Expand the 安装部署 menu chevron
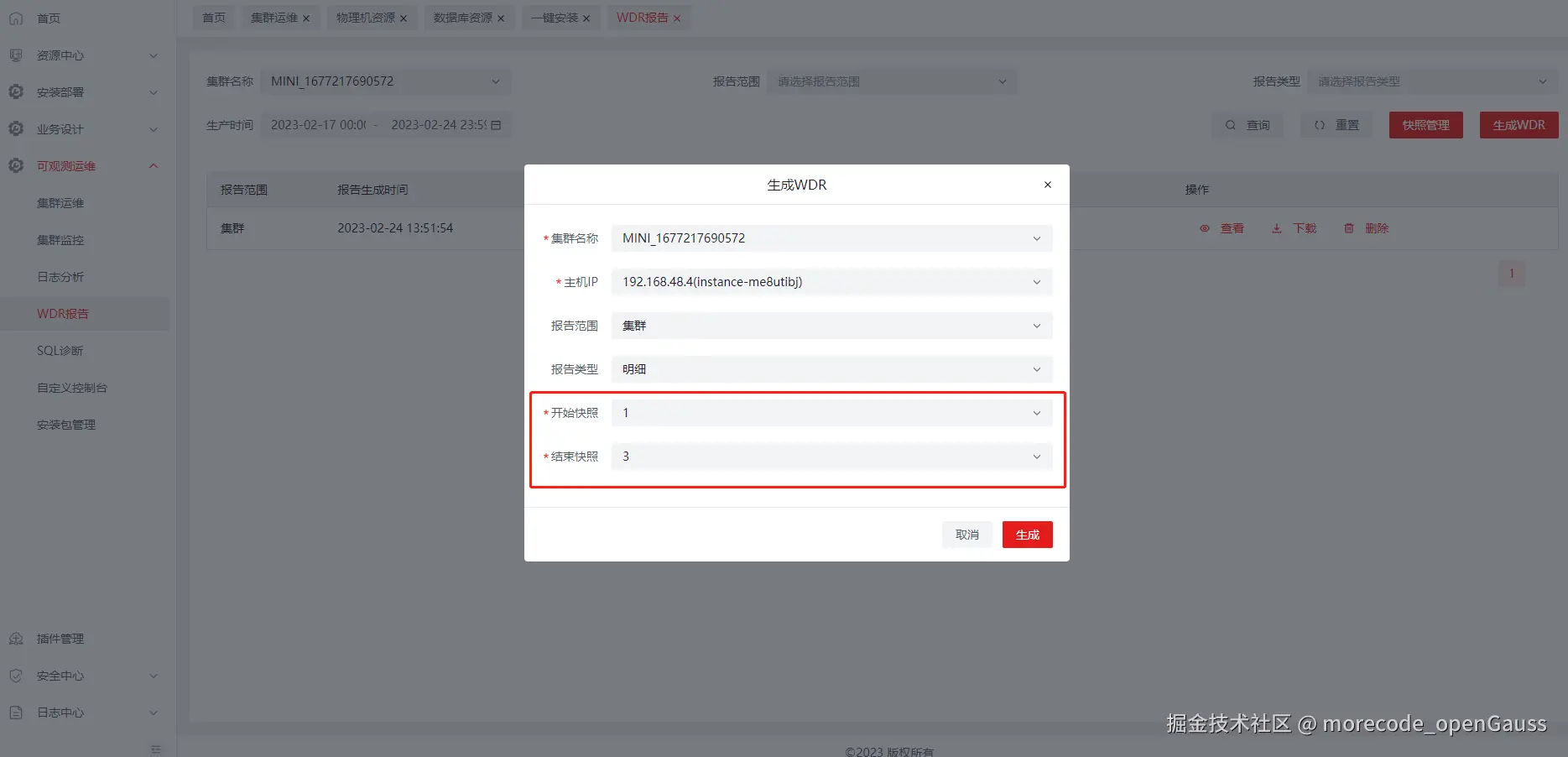The width and height of the screenshot is (1568, 757). pos(154,92)
